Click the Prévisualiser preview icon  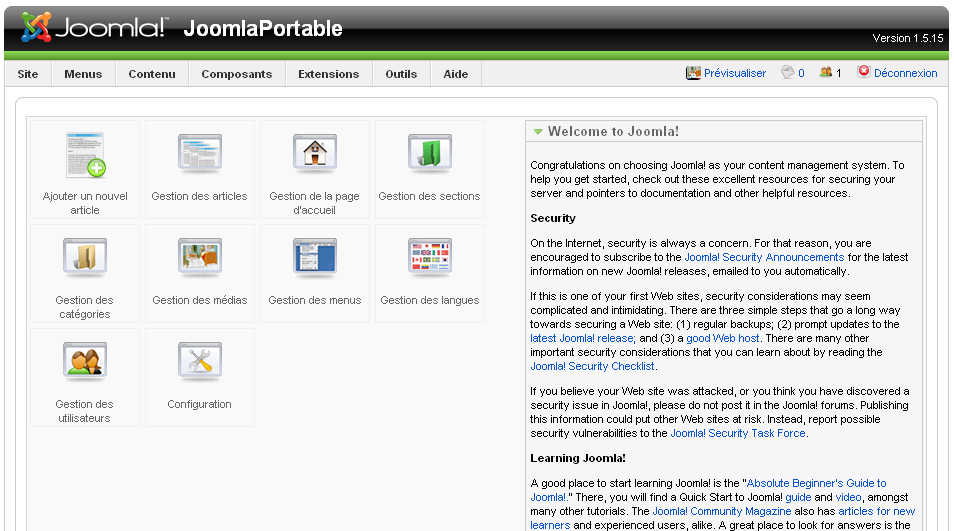click(x=693, y=73)
